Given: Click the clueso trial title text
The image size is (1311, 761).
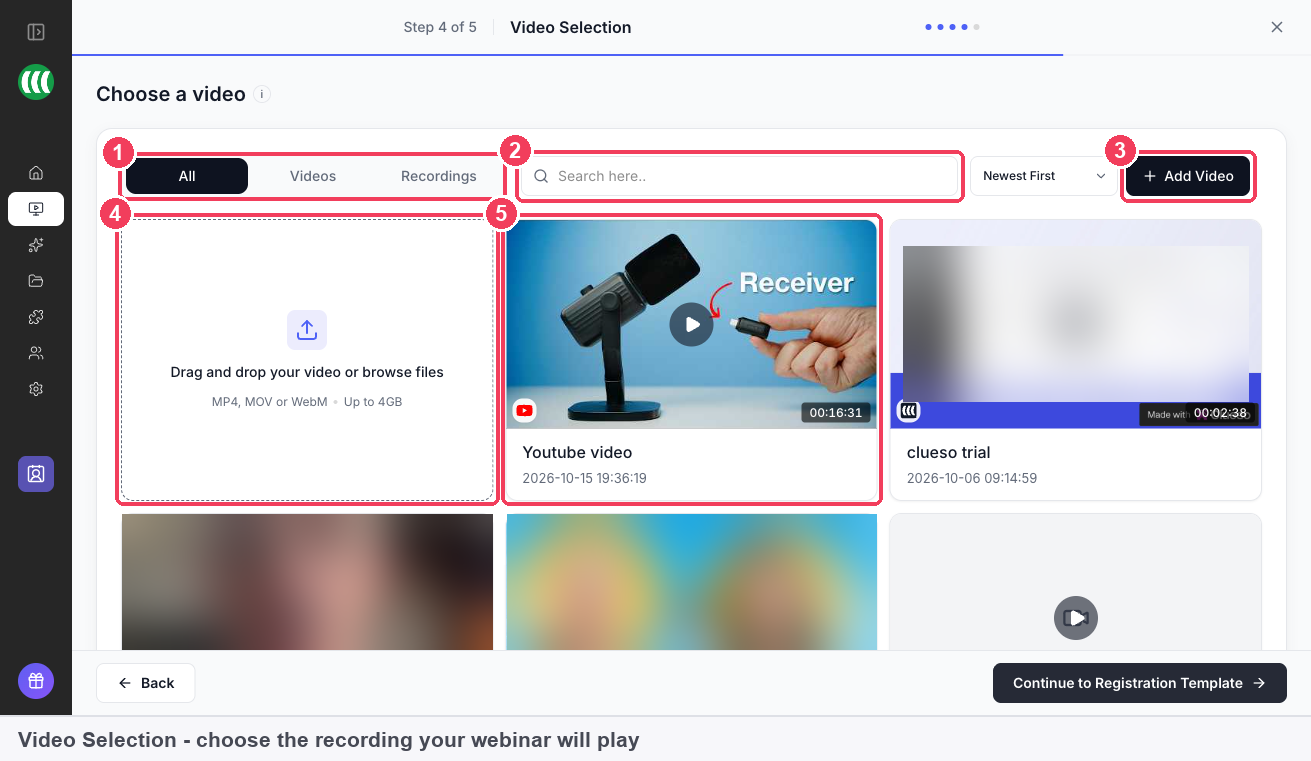Looking at the screenshot, I should tap(949, 452).
